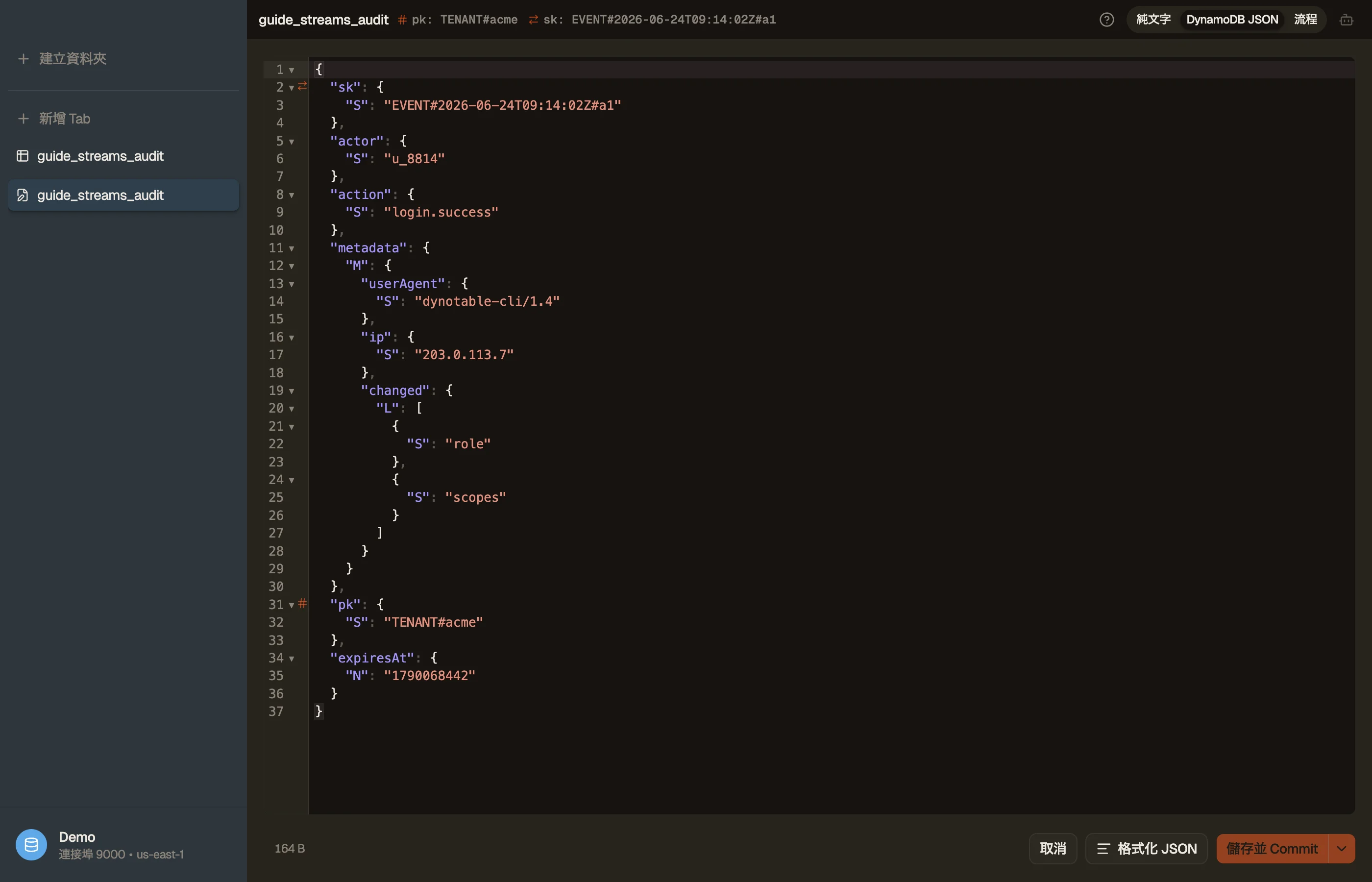Click the "u_8814" actor value

click(414, 159)
